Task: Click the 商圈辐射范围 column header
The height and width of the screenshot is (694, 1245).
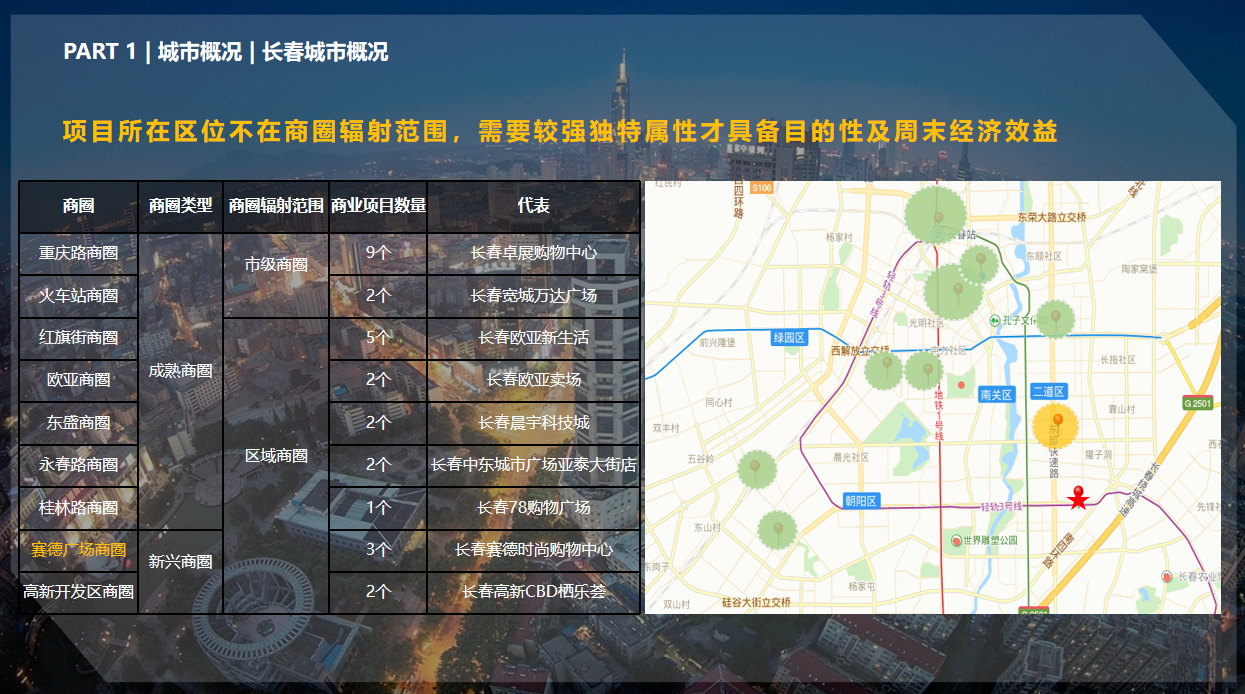Action: pos(276,206)
